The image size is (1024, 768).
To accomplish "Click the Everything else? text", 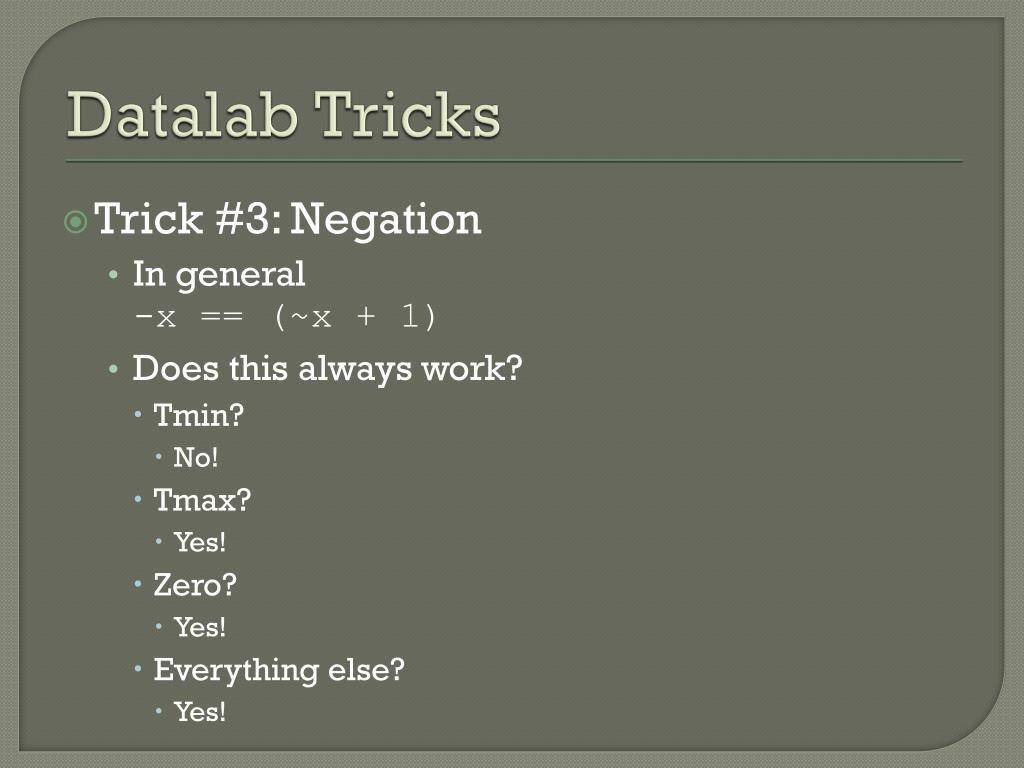I will 279,670.
